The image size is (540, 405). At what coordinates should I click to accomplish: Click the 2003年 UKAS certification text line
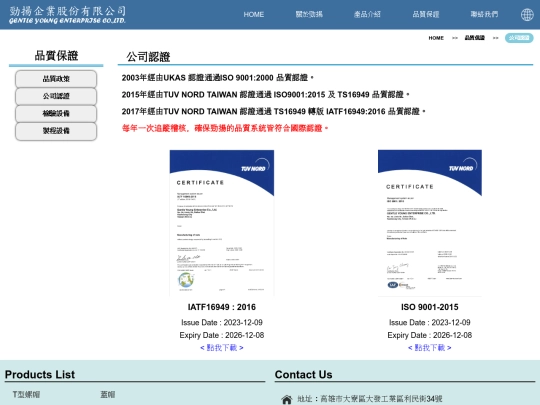pyautogui.click(x=218, y=77)
